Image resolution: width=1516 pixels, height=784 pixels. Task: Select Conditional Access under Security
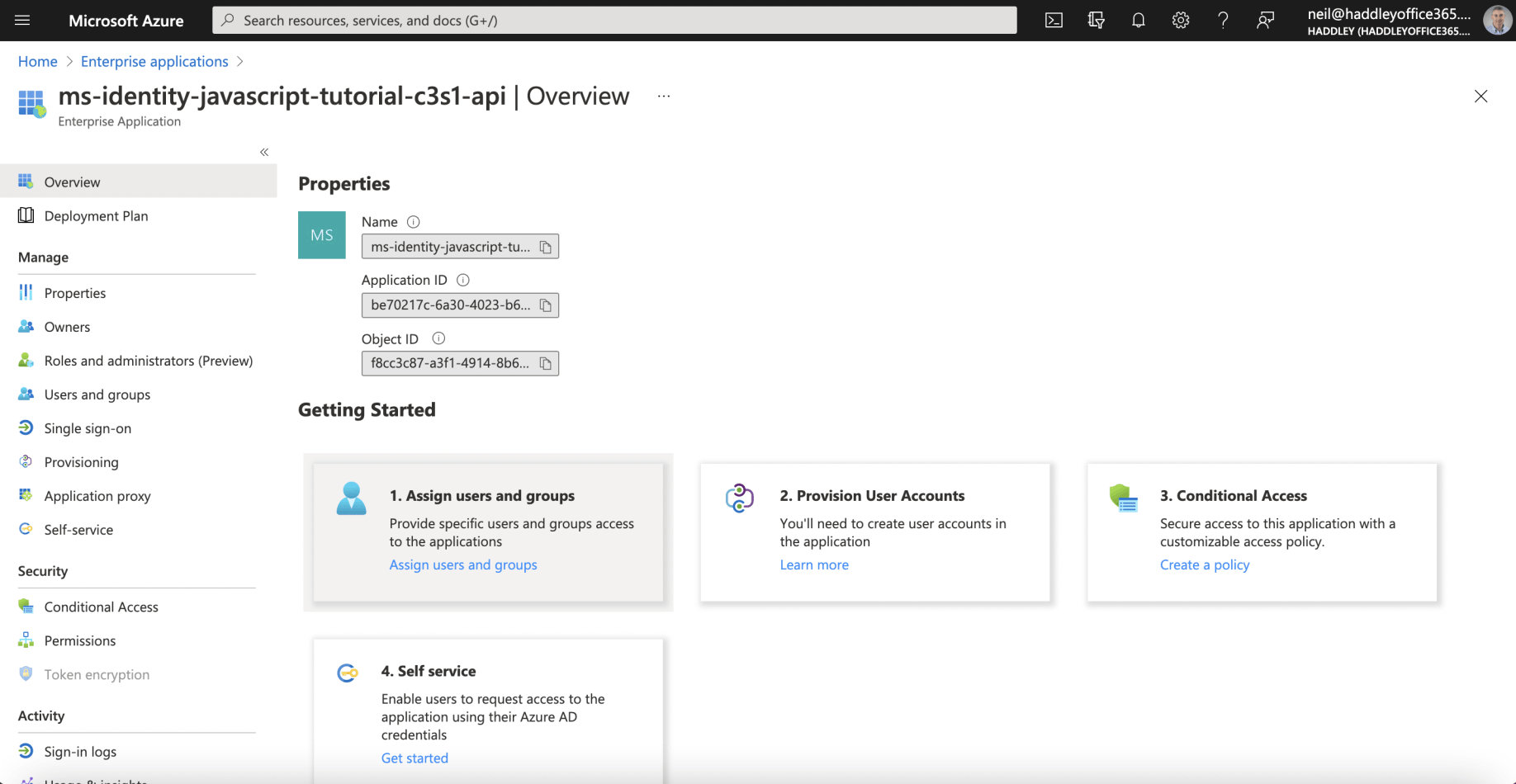(x=101, y=607)
